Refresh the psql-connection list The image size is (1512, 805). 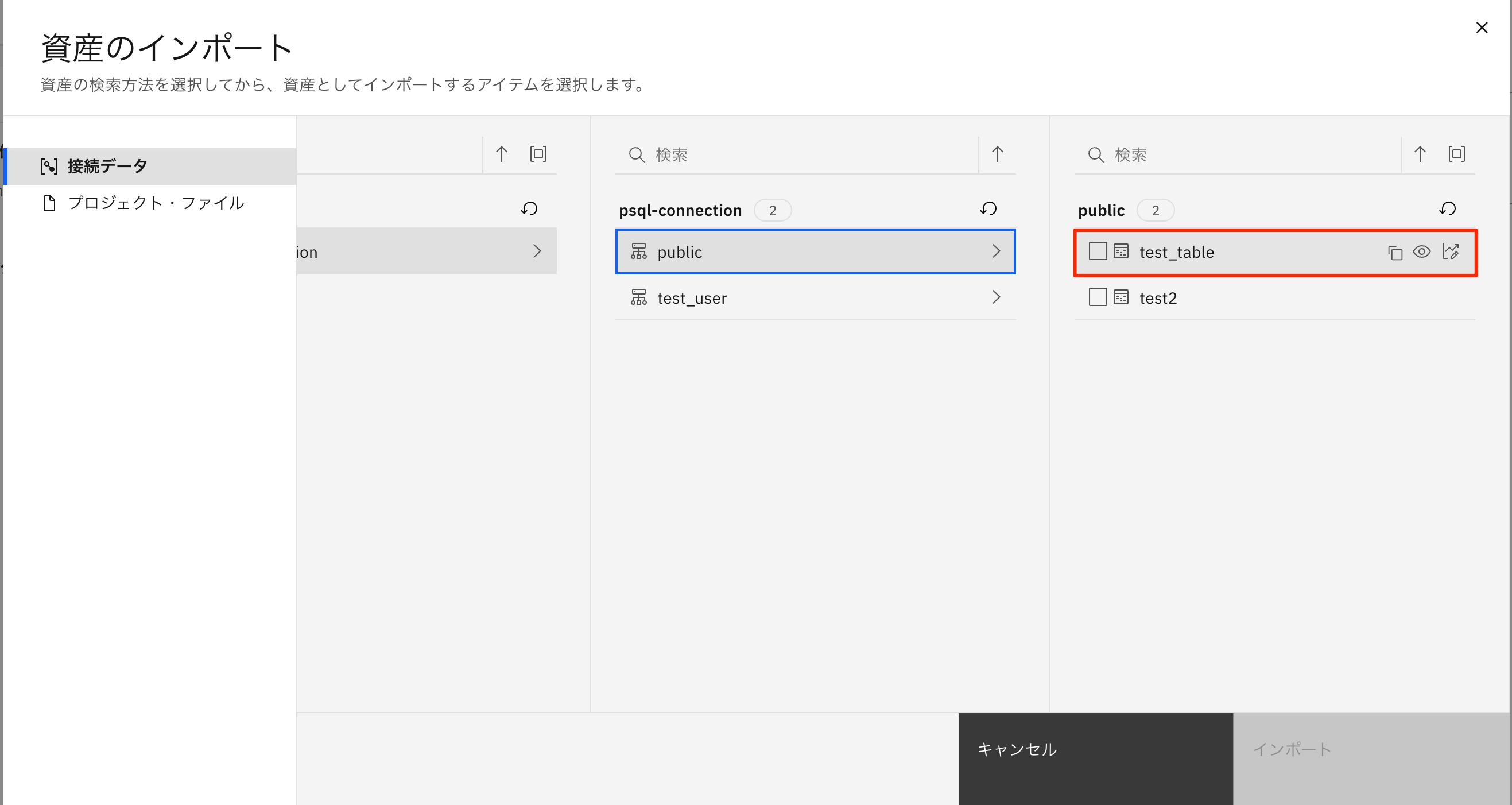pyautogui.click(x=988, y=208)
